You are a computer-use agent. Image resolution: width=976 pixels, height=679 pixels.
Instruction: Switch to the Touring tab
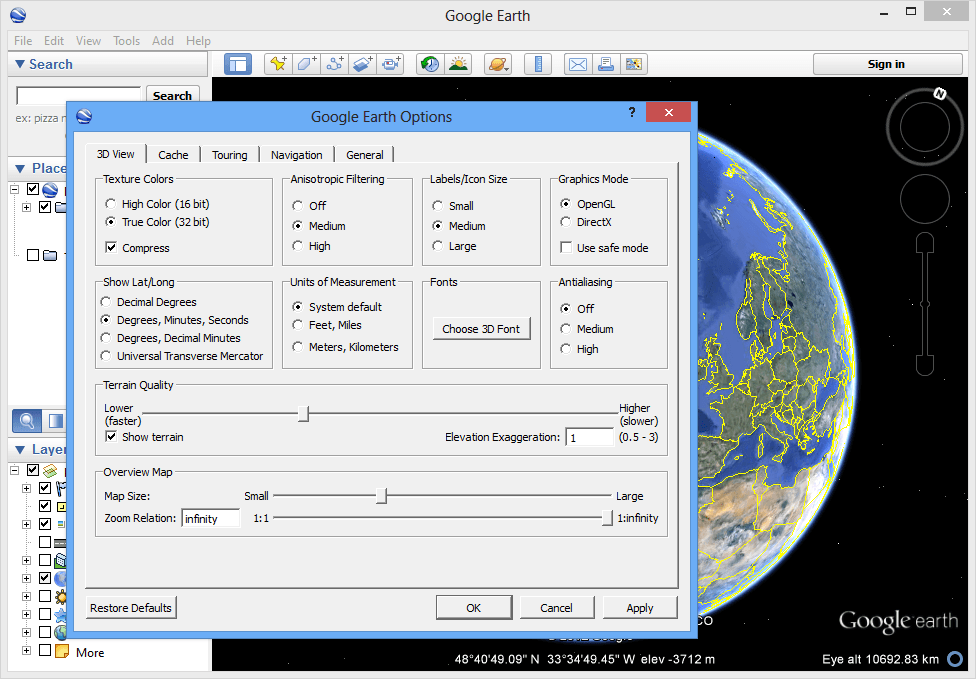point(229,155)
